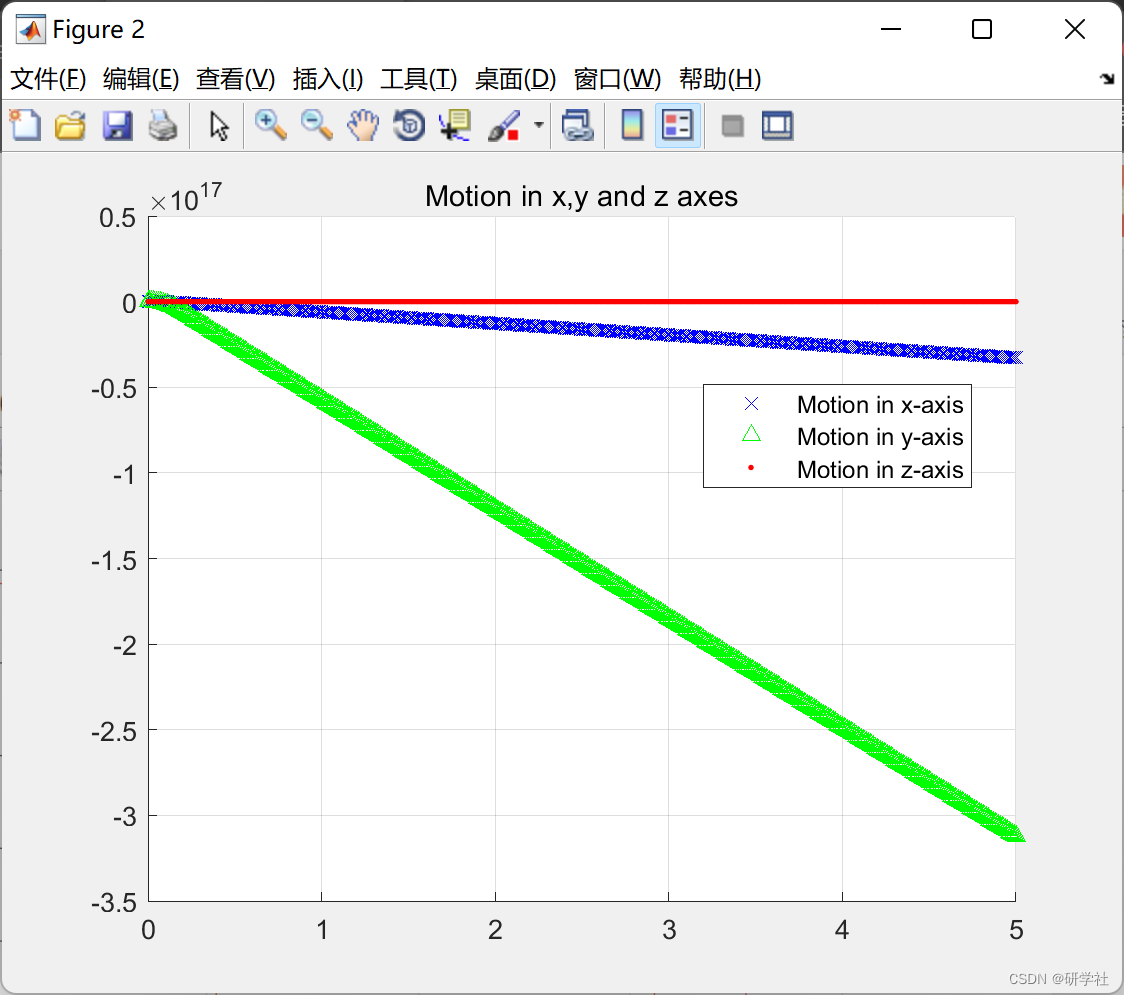1124x995 pixels.
Task: Click Hide Plot Tools icon
Action: [732, 125]
